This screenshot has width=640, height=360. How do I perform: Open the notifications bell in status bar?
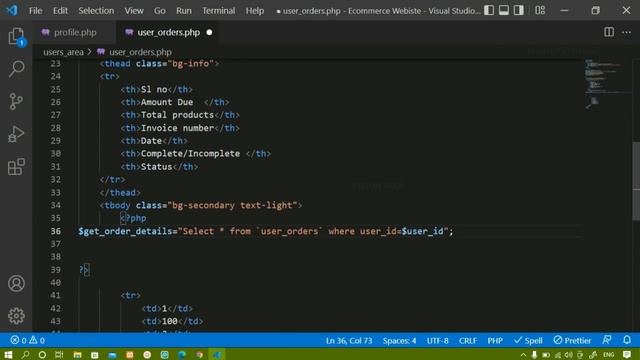tap(627, 340)
